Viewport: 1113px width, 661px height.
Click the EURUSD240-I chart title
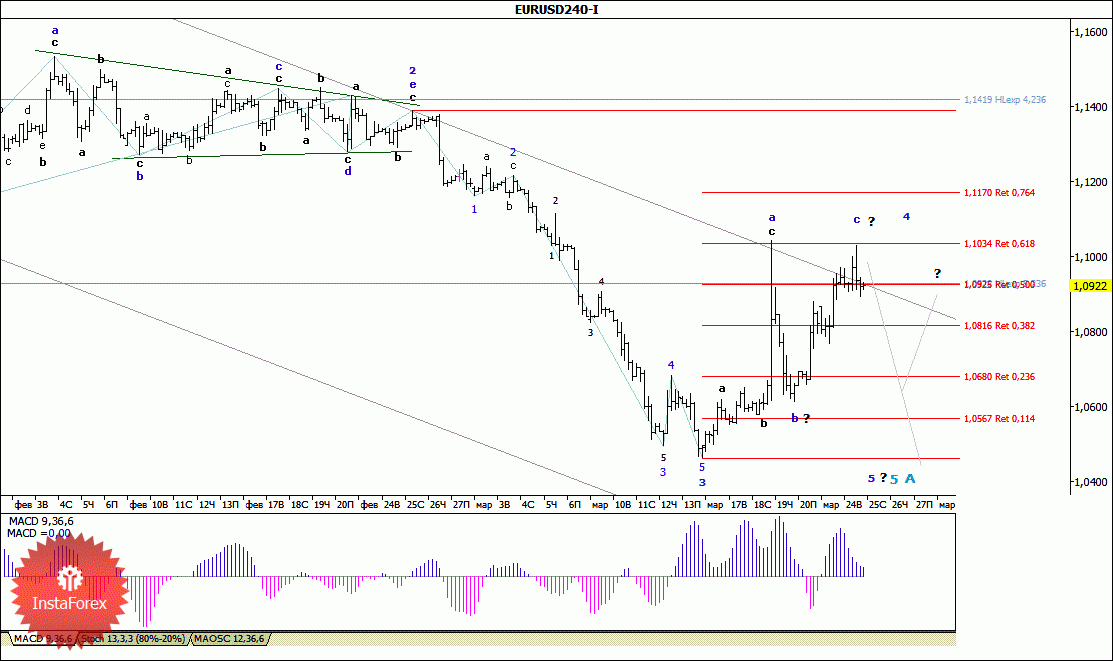coord(556,9)
